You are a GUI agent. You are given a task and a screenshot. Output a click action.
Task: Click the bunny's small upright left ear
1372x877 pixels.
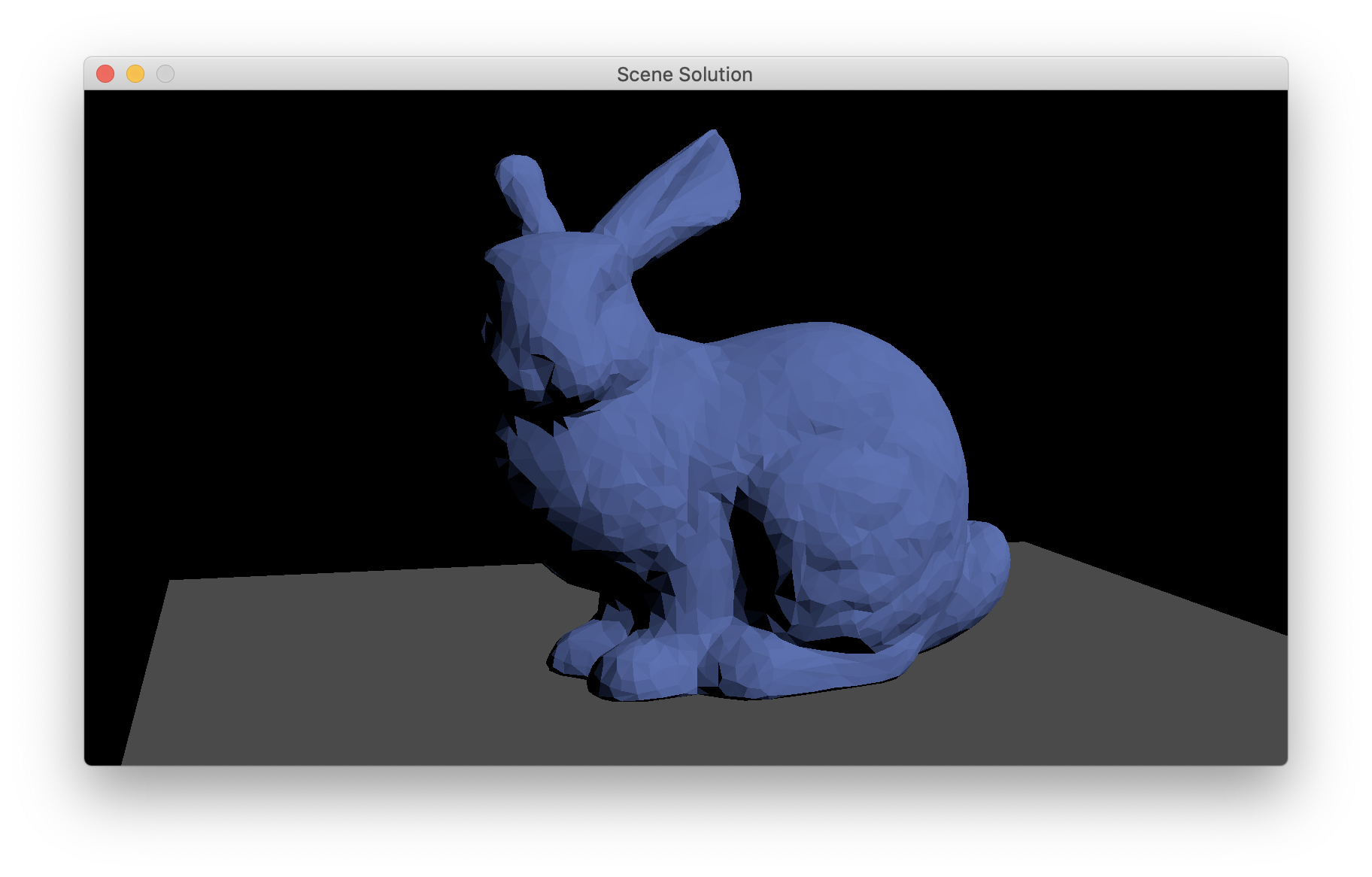525,188
